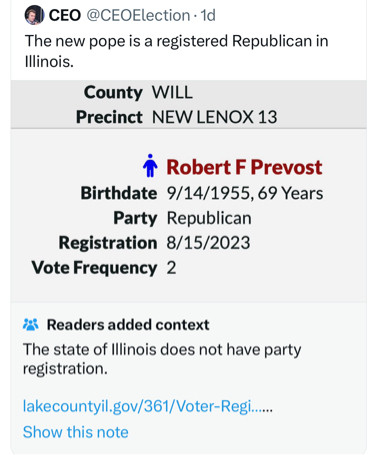Click the blue person icon beside Robert F Prevost

tap(150, 166)
